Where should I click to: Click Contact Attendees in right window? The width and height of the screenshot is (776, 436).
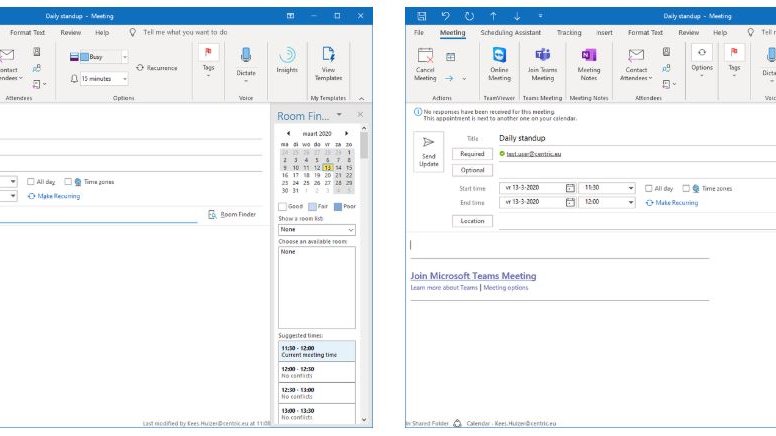(x=636, y=64)
